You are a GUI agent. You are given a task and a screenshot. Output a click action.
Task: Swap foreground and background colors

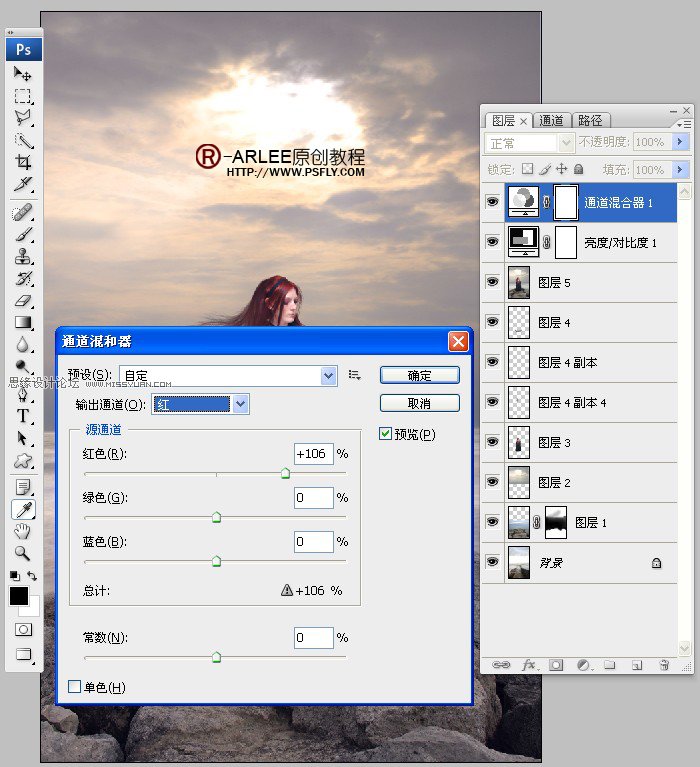[x=32, y=576]
